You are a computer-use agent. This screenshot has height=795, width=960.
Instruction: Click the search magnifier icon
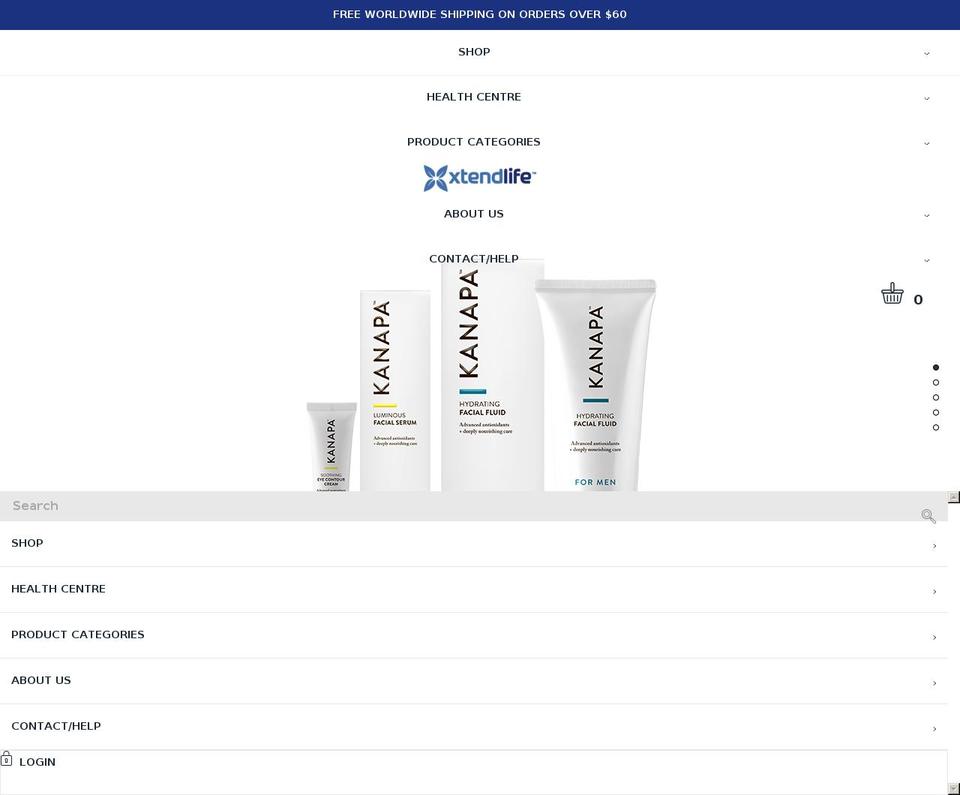928,516
